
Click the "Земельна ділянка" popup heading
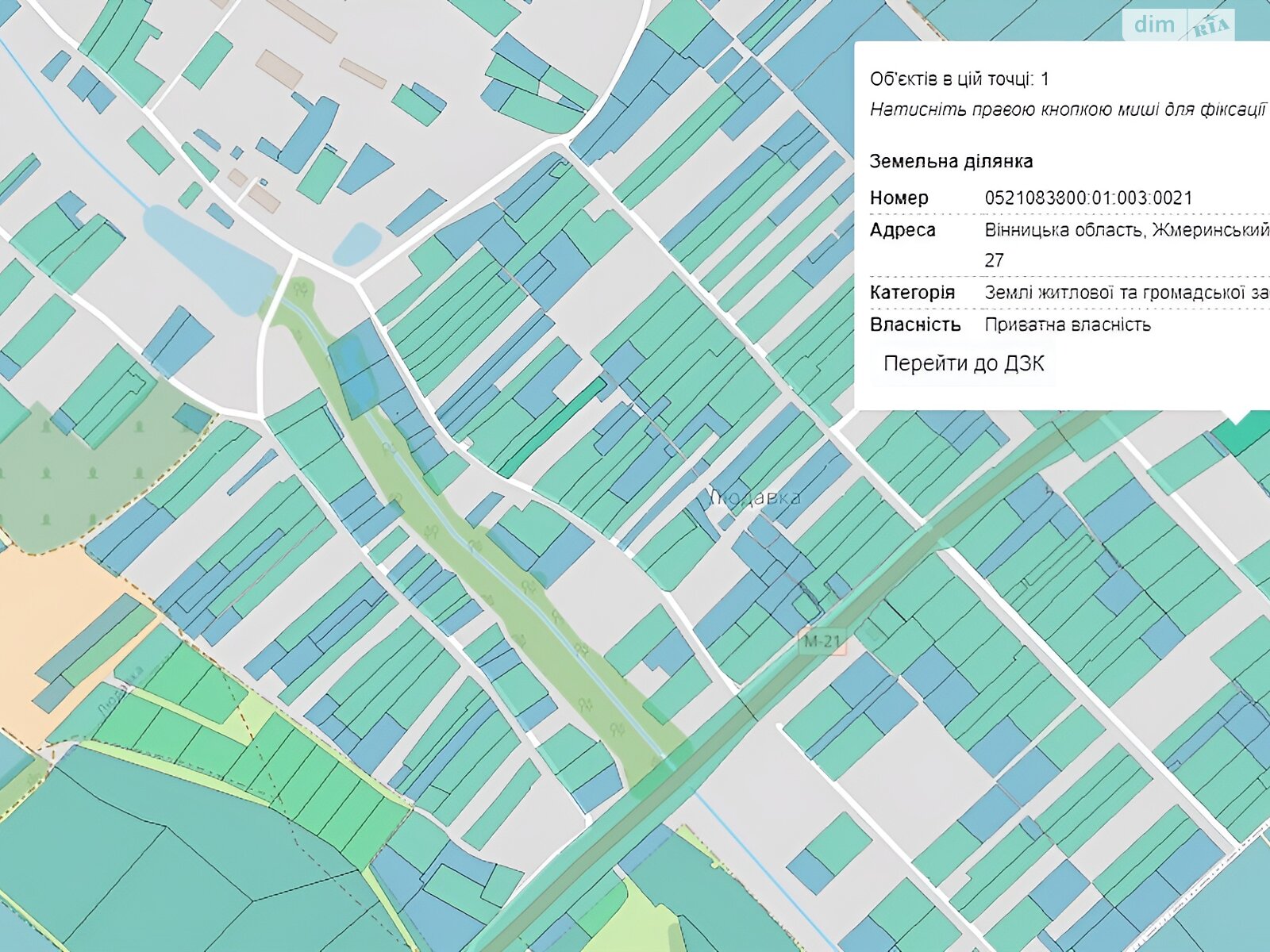(950, 162)
